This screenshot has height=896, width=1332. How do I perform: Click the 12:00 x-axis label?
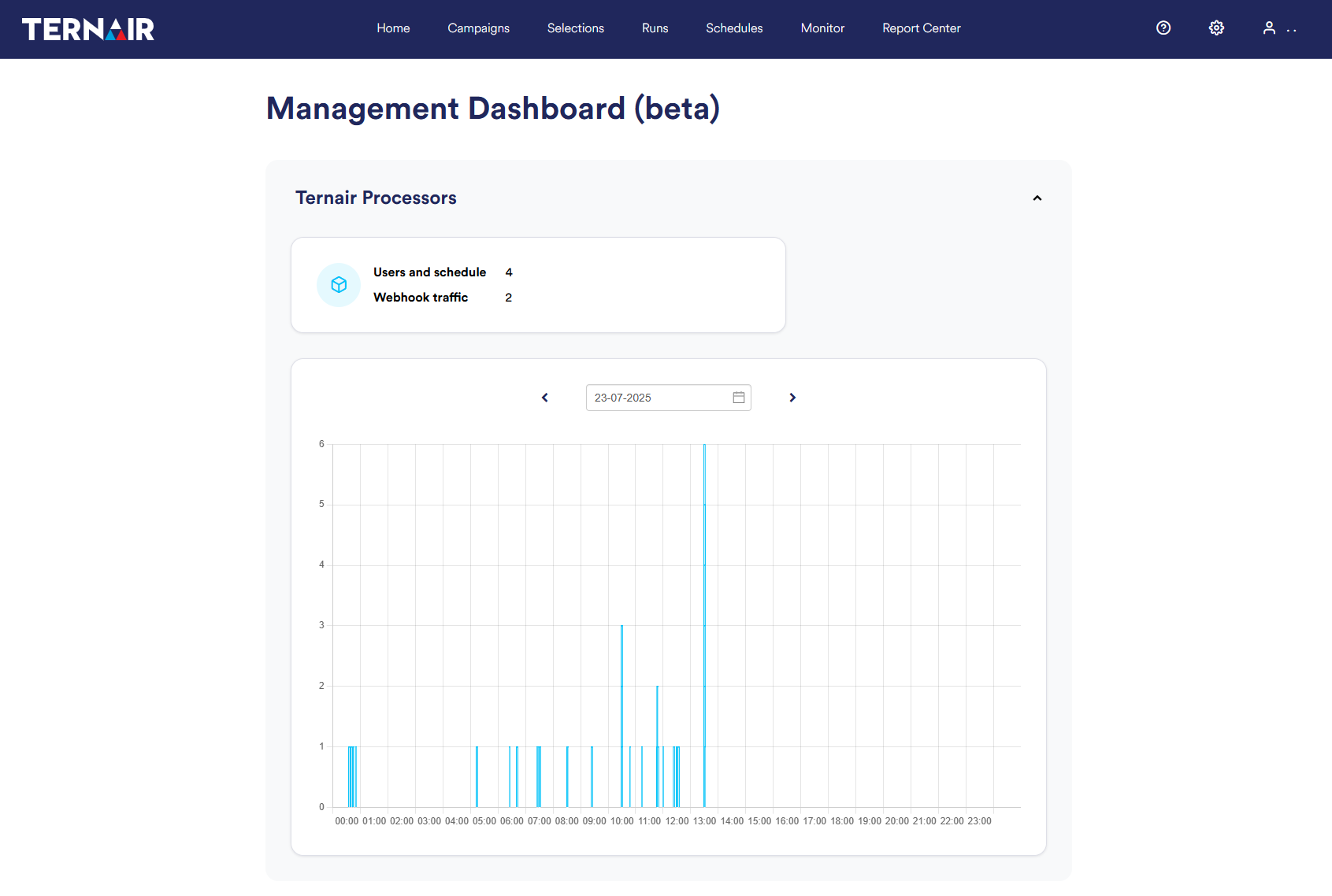677,821
